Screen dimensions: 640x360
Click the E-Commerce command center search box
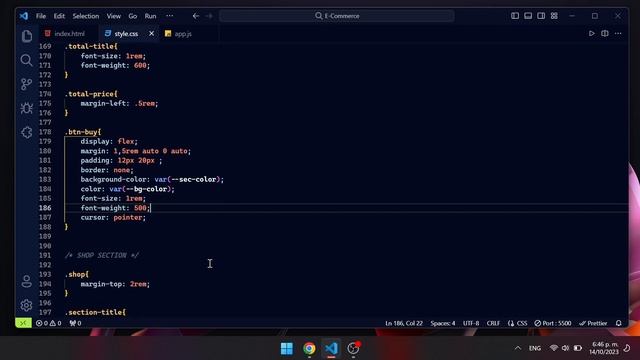coord(337,16)
